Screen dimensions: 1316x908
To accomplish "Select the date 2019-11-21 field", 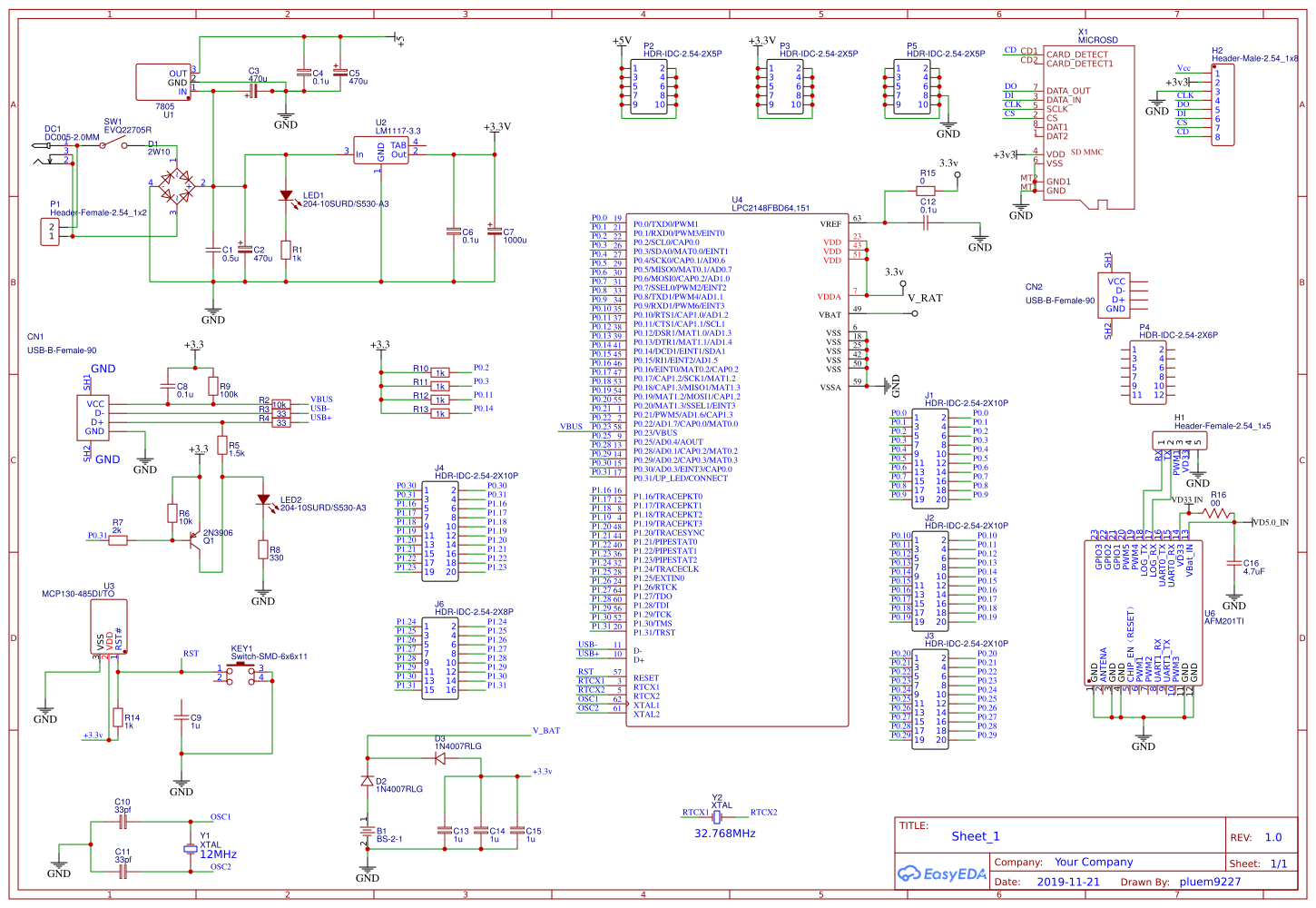I will coord(1067,882).
